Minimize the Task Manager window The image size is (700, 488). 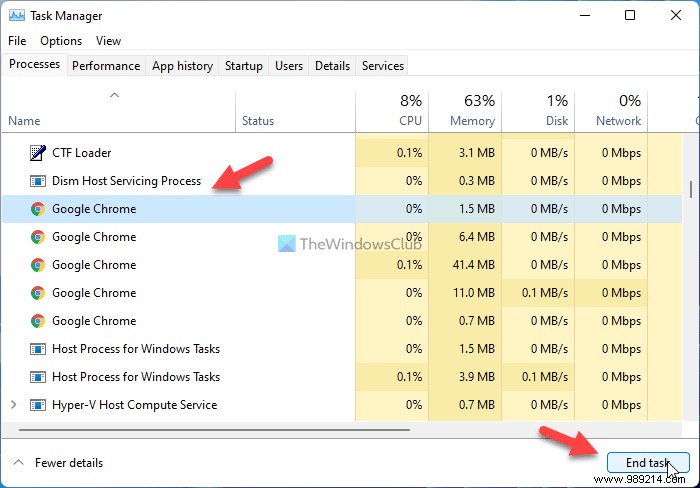click(585, 16)
